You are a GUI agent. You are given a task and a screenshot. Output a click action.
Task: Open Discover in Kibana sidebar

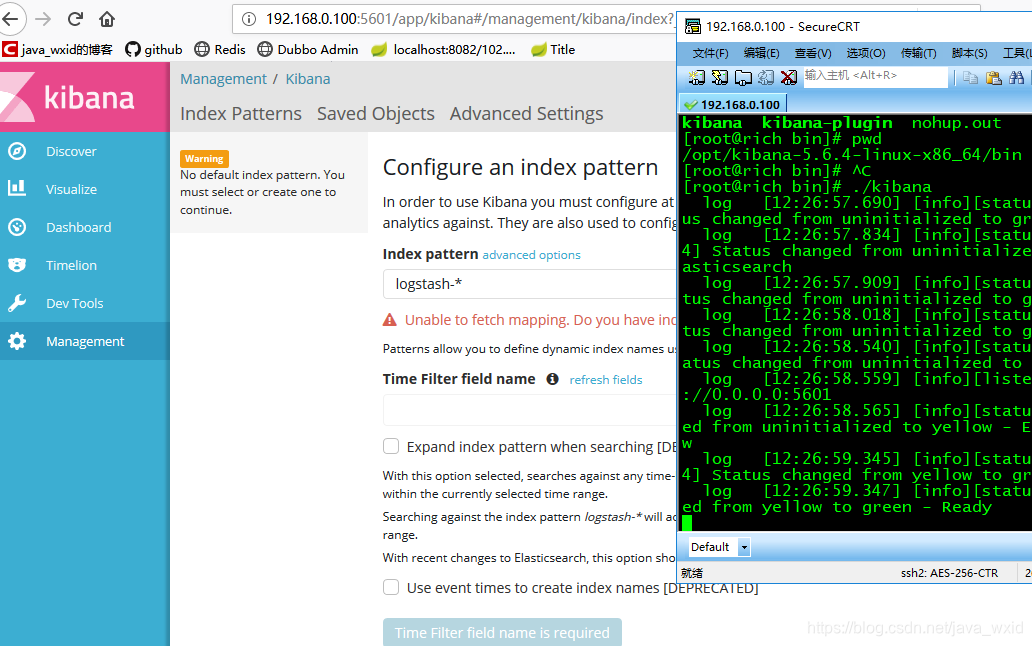(x=85, y=151)
